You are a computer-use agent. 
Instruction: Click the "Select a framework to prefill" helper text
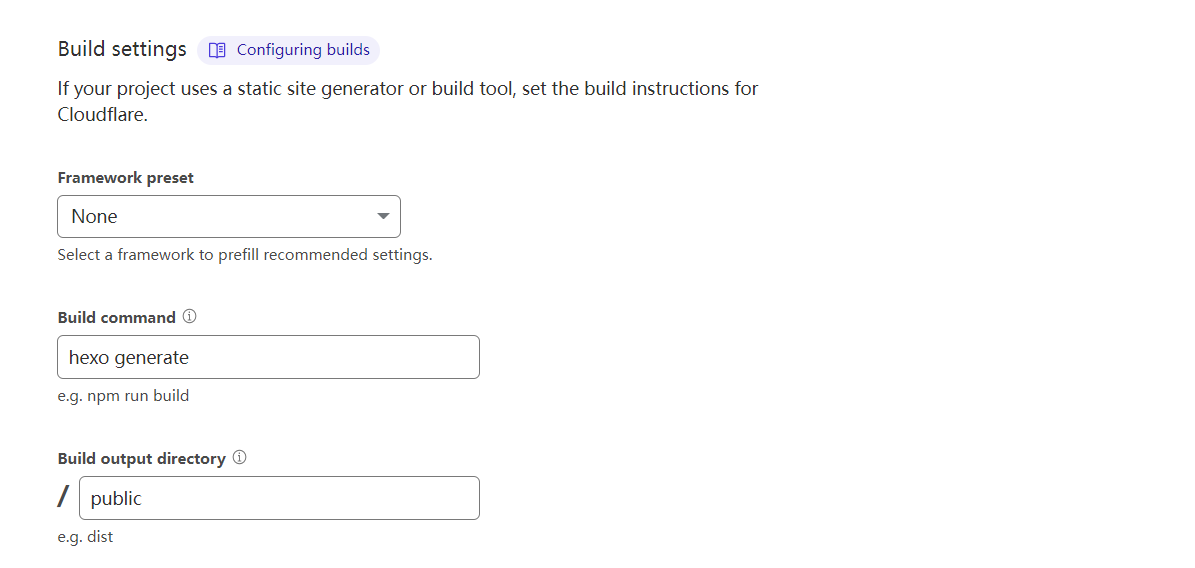(x=245, y=255)
